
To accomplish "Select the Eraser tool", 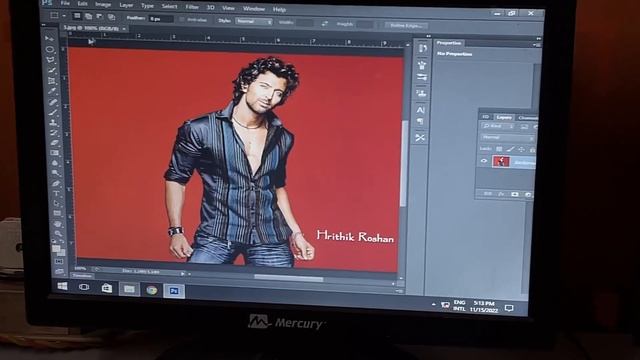I will click(x=54, y=142).
